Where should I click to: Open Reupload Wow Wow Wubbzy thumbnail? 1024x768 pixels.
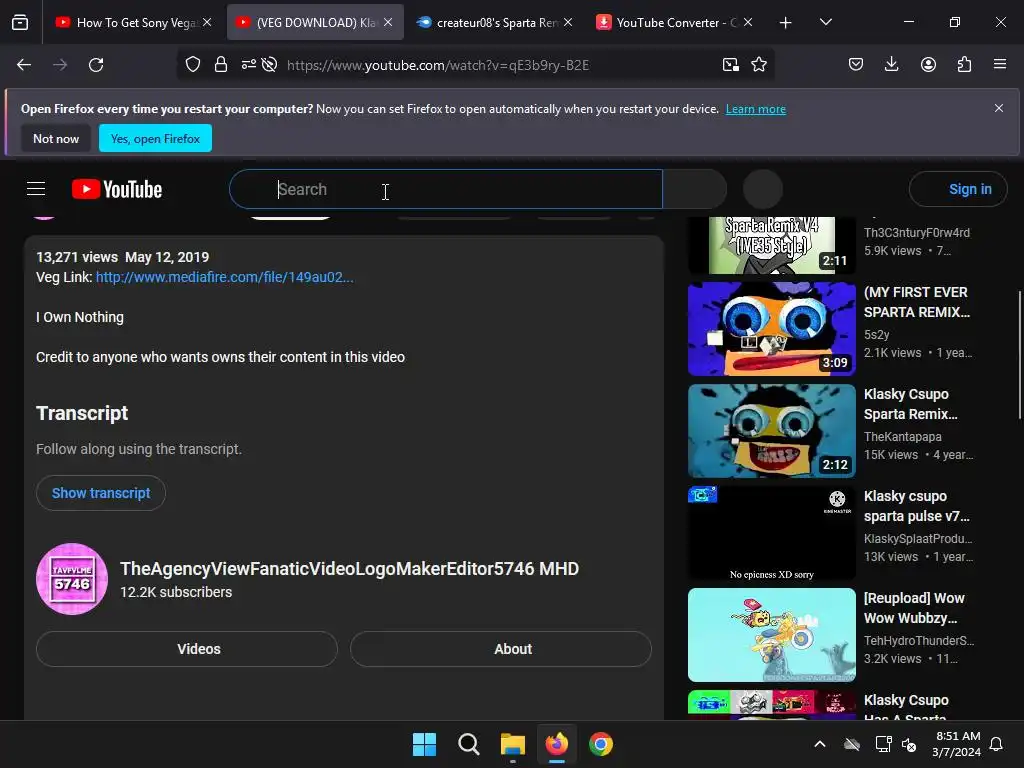[771, 634]
